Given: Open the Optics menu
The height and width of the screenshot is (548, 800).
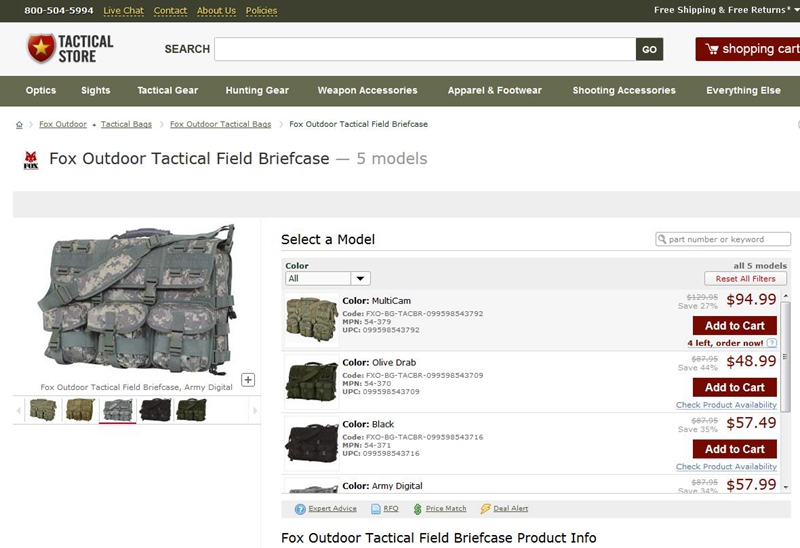Looking at the screenshot, I should 41,90.
